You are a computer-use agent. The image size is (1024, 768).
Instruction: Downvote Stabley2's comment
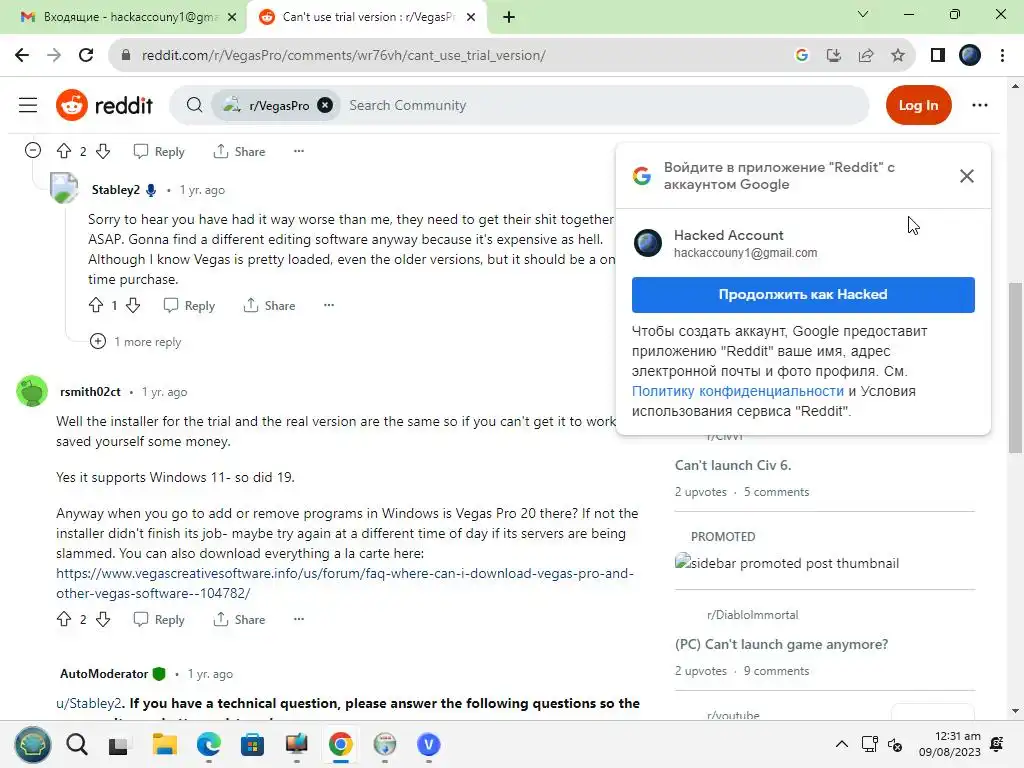[133, 305]
